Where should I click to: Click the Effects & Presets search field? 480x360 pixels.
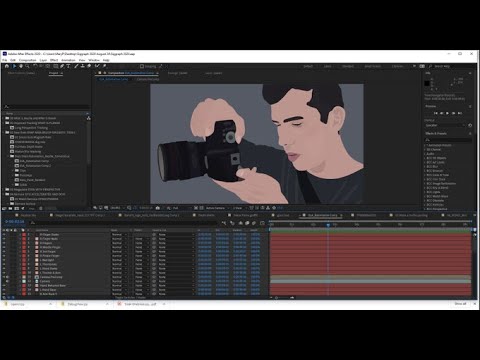(448, 140)
